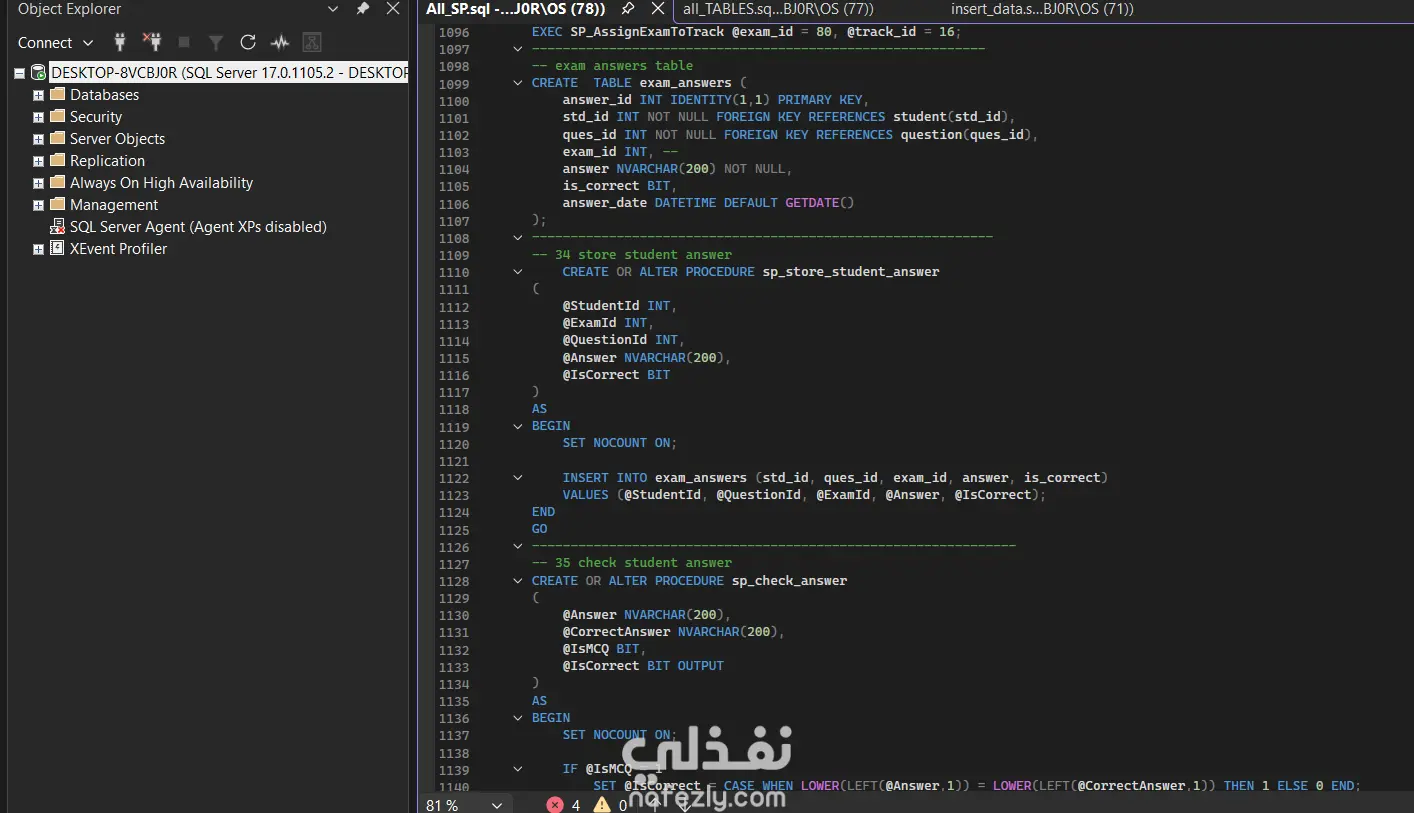The height and width of the screenshot is (813, 1414).
Task: Open the 81 % zoom level dropdown
Action: 496,804
